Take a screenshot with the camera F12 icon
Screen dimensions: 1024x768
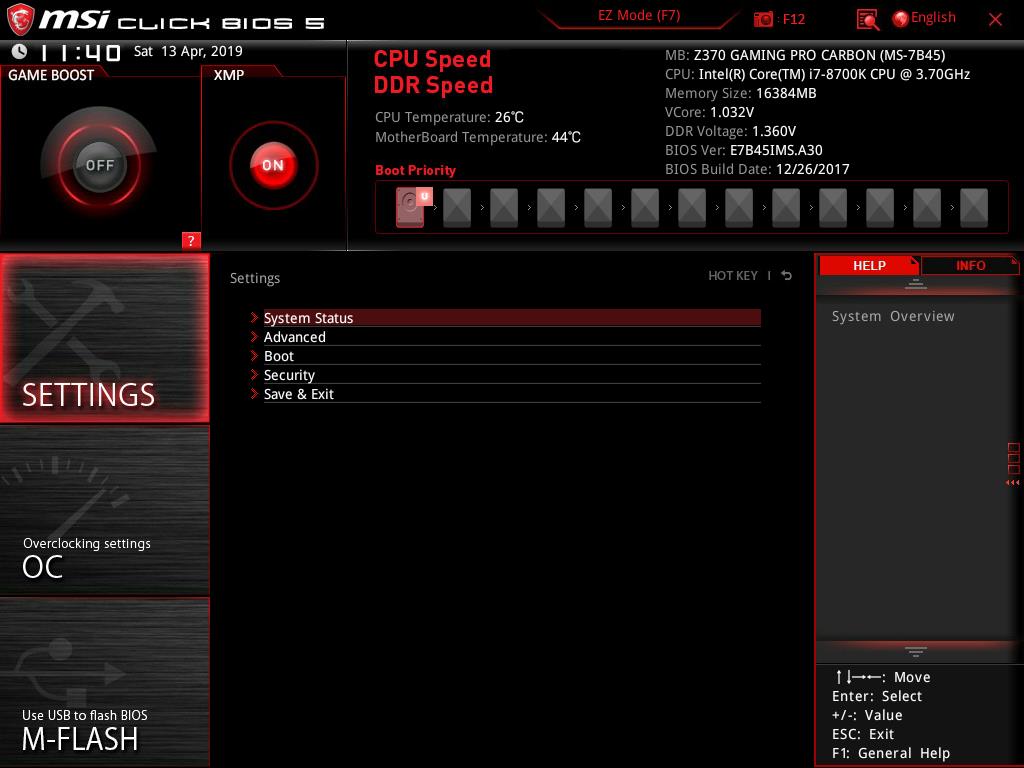click(x=763, y=19)
